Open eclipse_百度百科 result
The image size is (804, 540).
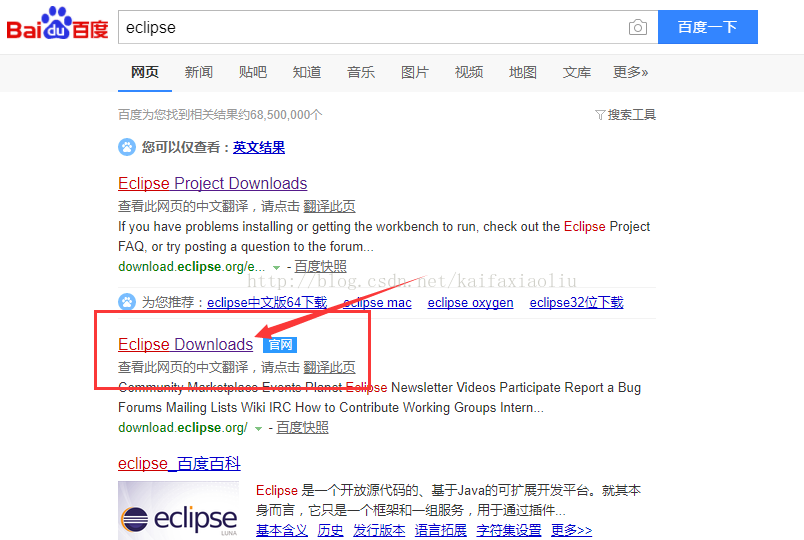pyautogui.click(x=179, y=464)
